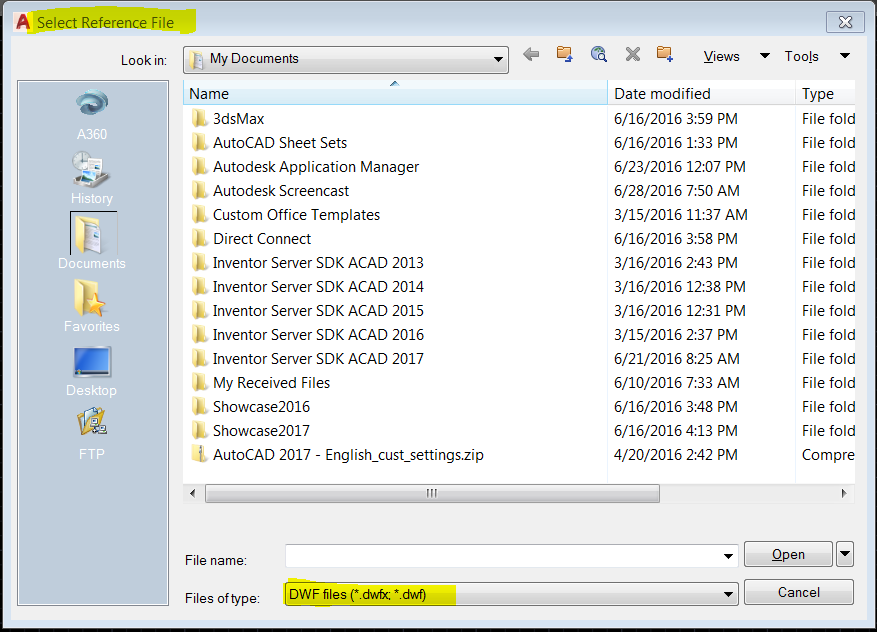Go up one folder level icon

coord(564,55)
